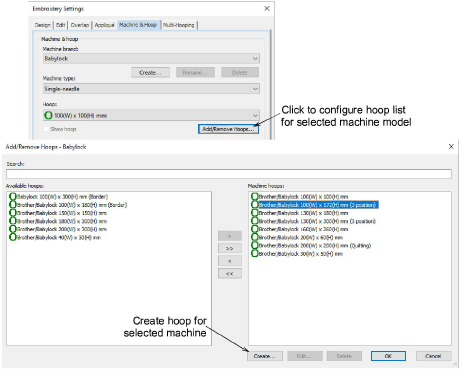The height and width of the screenshot is (372, 467).
Task: Switch to the Design tab
Action: [x=43, y=25]
